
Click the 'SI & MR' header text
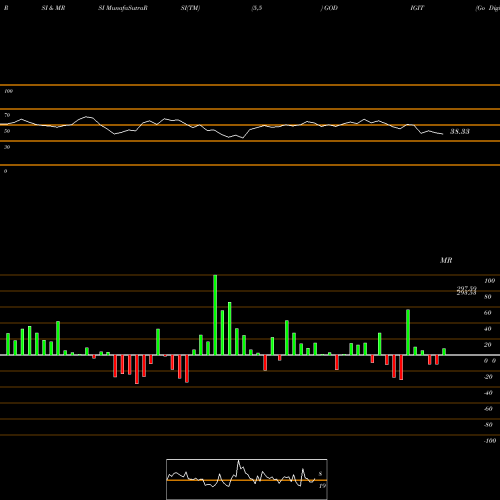pos(53,8)
